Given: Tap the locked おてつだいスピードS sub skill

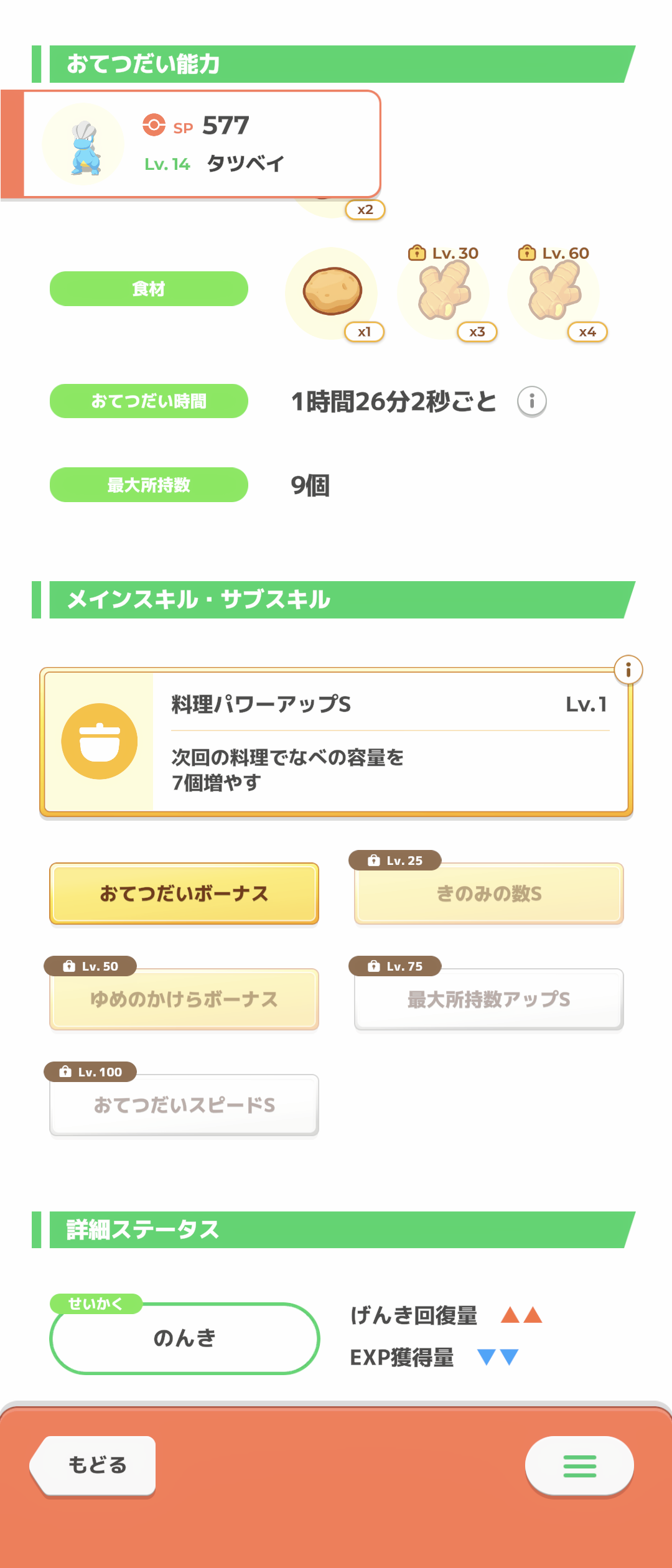Looking at the screenshot, I should coord(184,1105).
